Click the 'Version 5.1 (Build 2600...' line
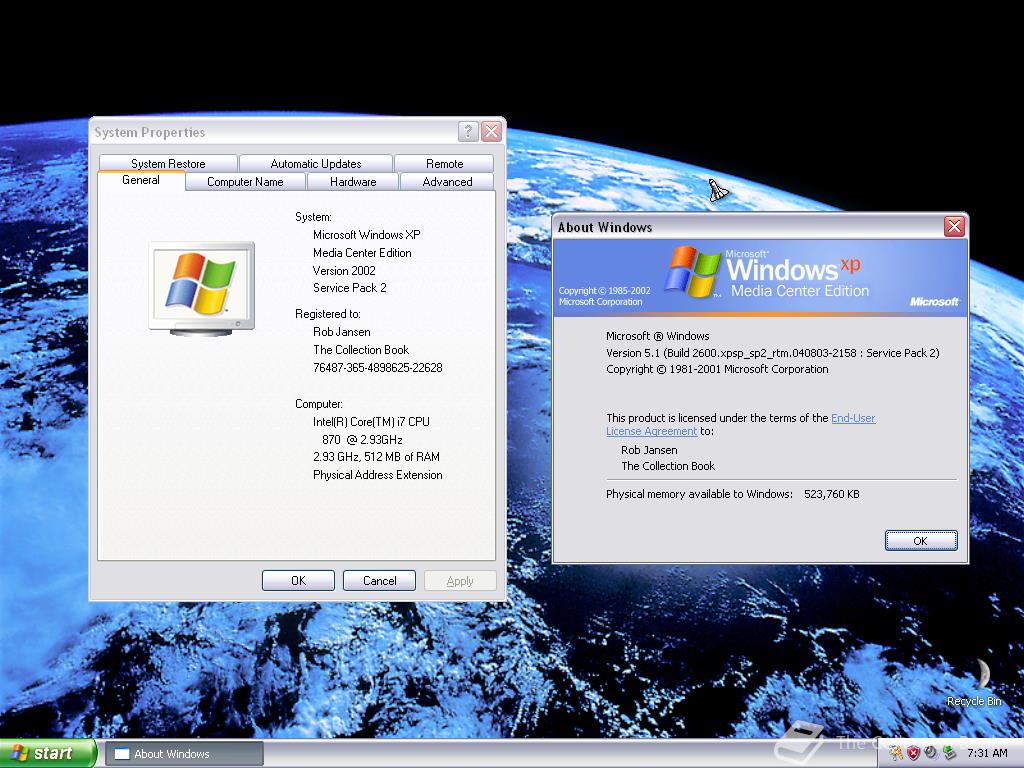 [x=773, y=353]
